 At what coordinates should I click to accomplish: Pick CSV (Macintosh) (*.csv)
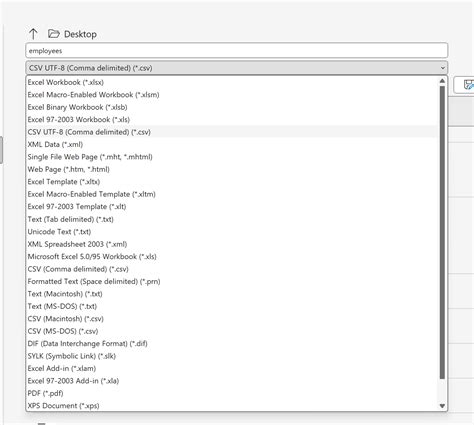pos(232,319)
